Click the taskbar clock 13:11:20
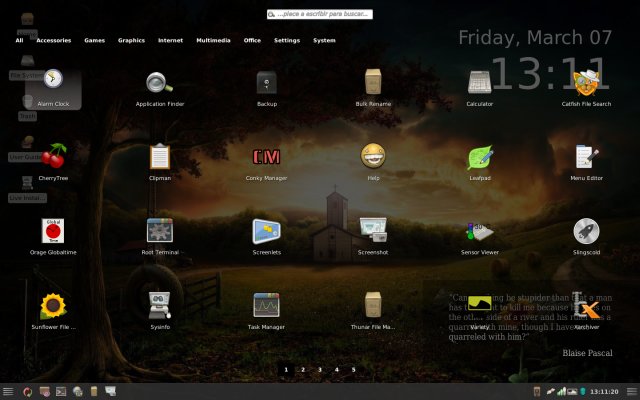This screenshot has height=400, width=640. click(x=604, y=392)
